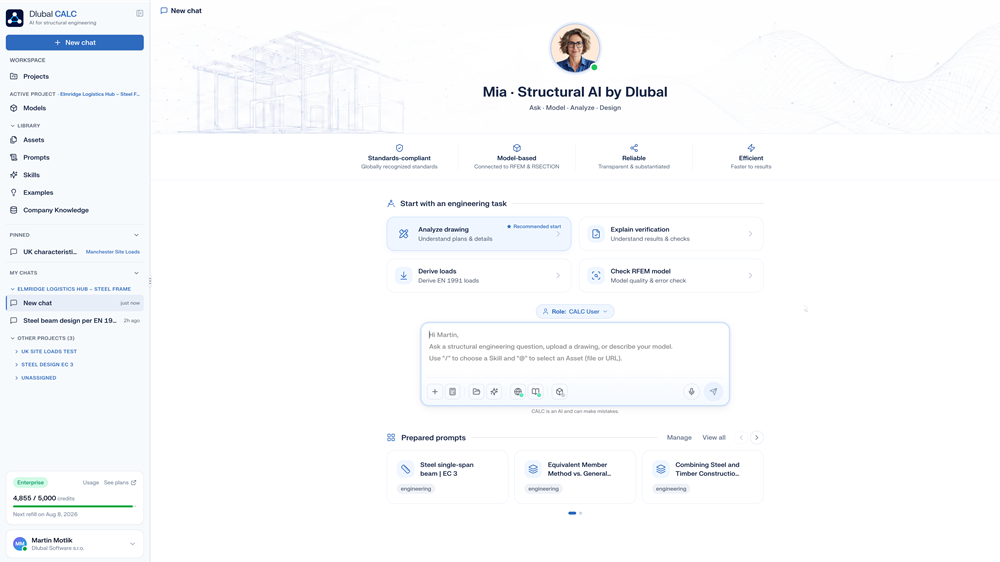This screenshot has width=1000, height=562.
Task: Click the credits usage progress bar
Action: click(x=75, y=507)
